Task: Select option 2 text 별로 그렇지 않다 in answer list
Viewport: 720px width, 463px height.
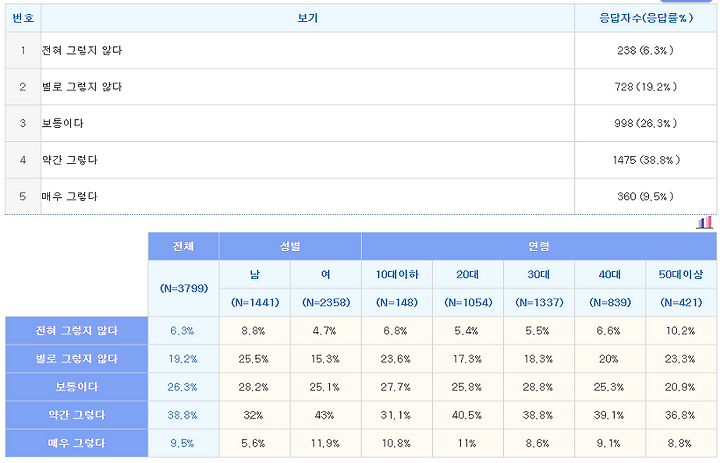Action: (82, 87)
